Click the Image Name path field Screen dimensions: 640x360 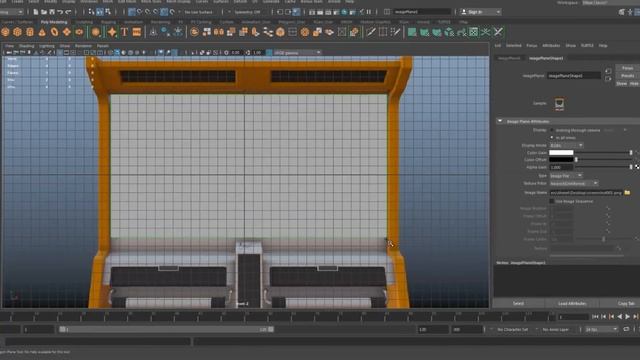tap(586, 192)
